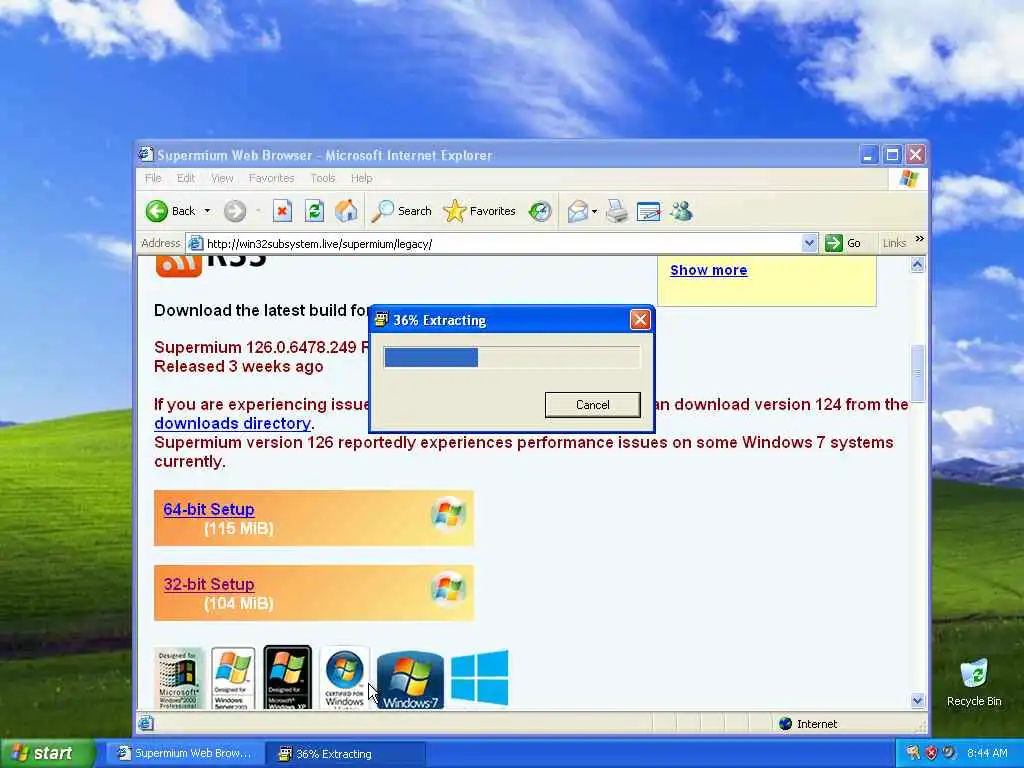This screenshot has height=768, width=1024.
Task: Click the Forward navigation arrow
Action: point(234,211)
